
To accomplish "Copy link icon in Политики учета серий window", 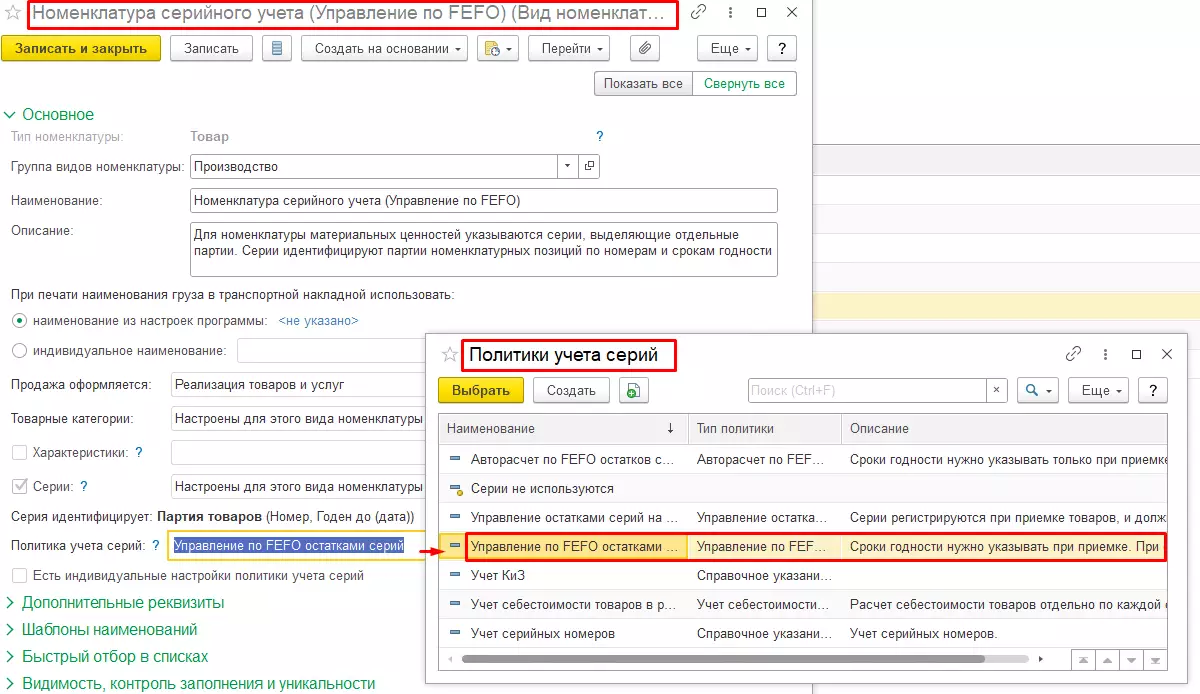I will point(1074,354).
